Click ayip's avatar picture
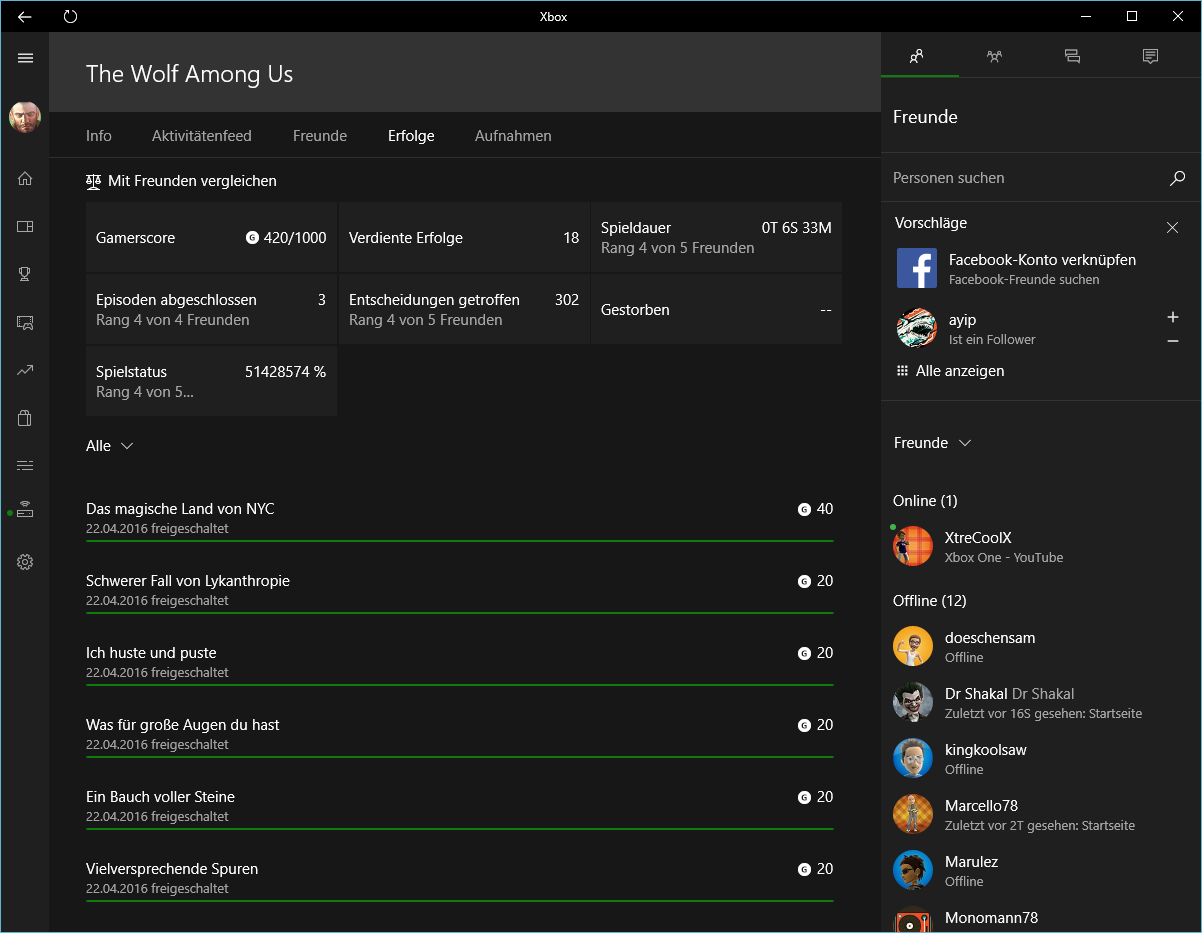This screenshot has height=933, width=1202. click(x=917, y=328)
